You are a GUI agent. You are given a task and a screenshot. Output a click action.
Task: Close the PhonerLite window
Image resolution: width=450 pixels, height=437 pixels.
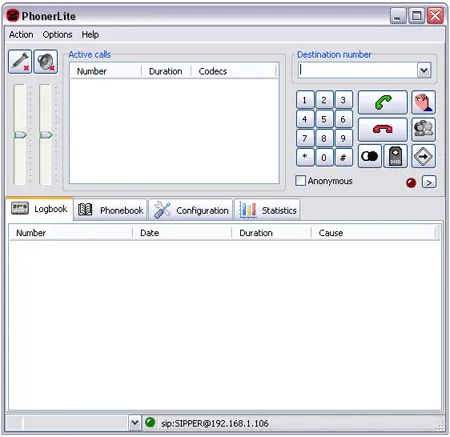tap(435, 16)
